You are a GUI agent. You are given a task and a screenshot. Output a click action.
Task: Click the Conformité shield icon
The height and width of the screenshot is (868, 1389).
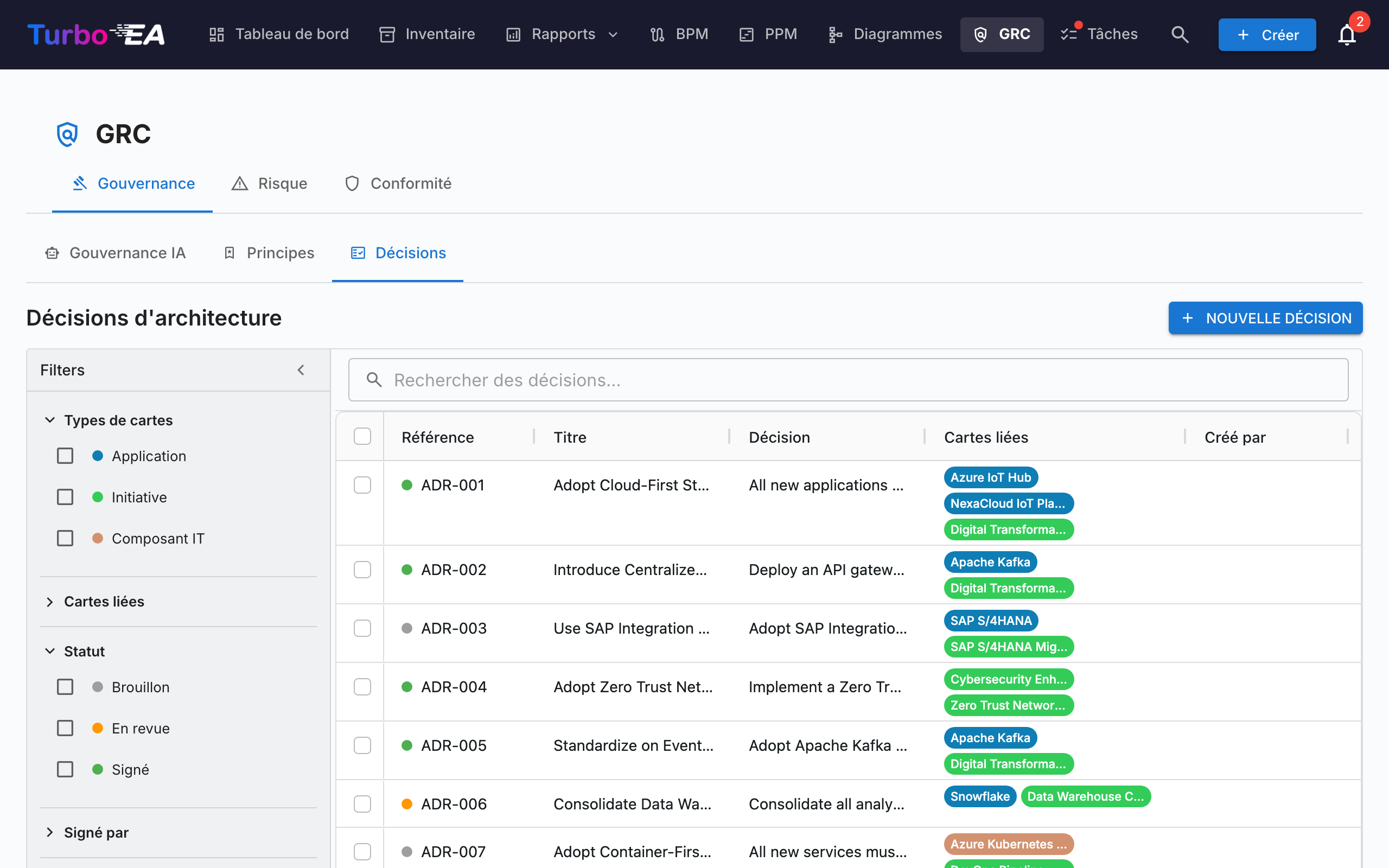coord(352,183)
